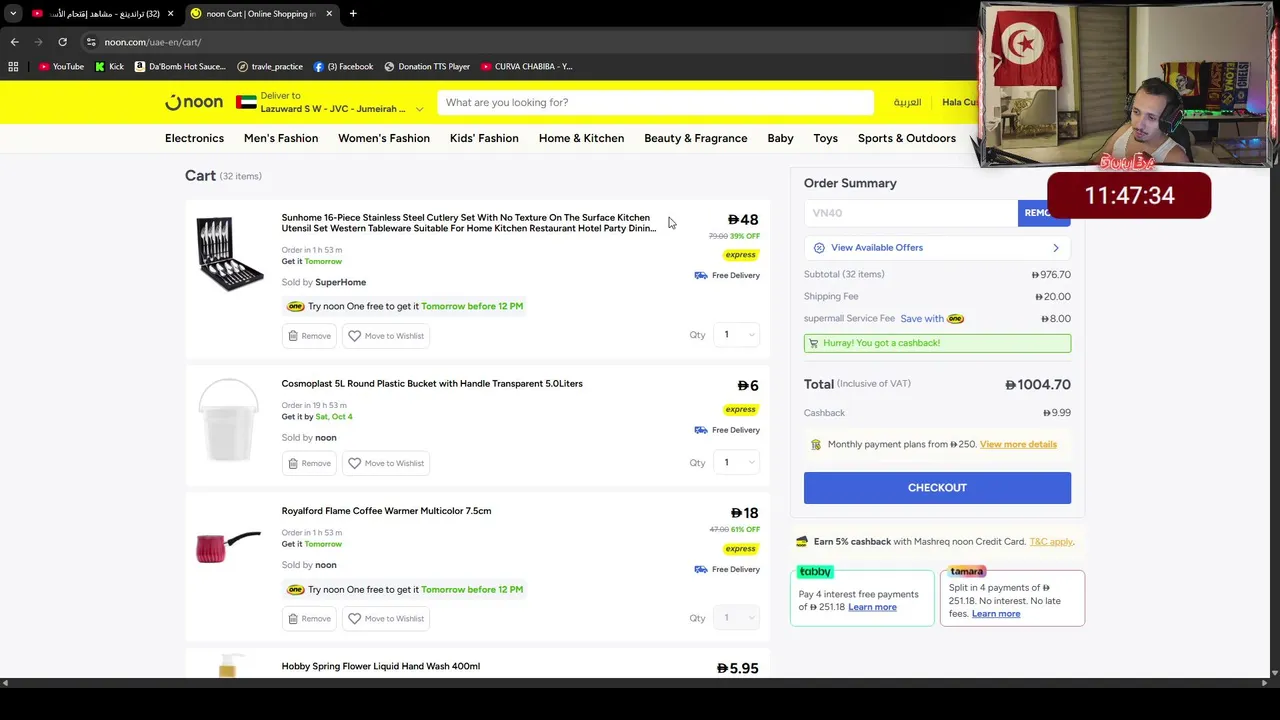Click the noon logo
This screenshot has width=1280, height=720.
point(194,102)
